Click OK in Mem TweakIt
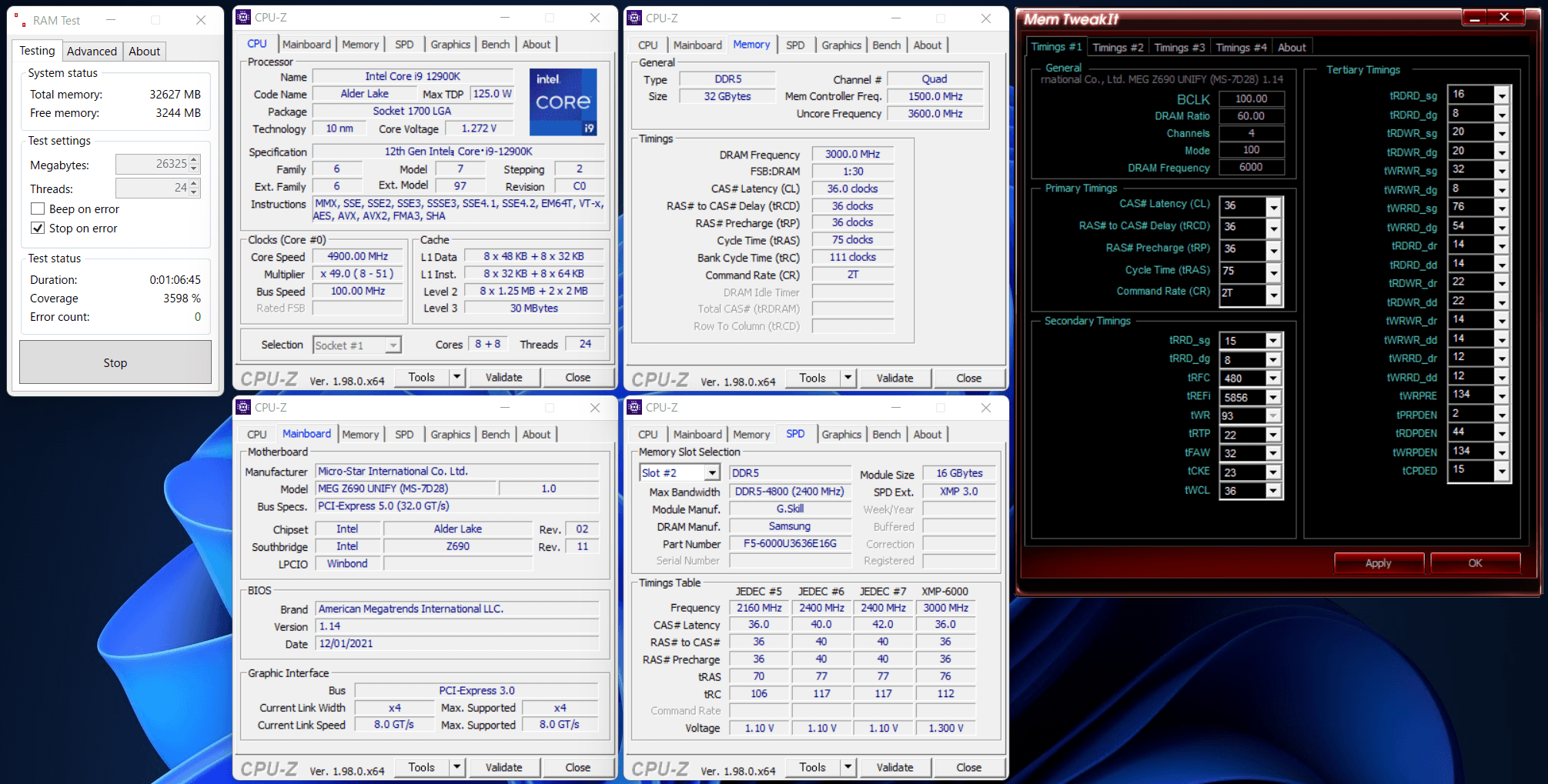This screenshot has width=1548, height=784. pos(1475,563)
